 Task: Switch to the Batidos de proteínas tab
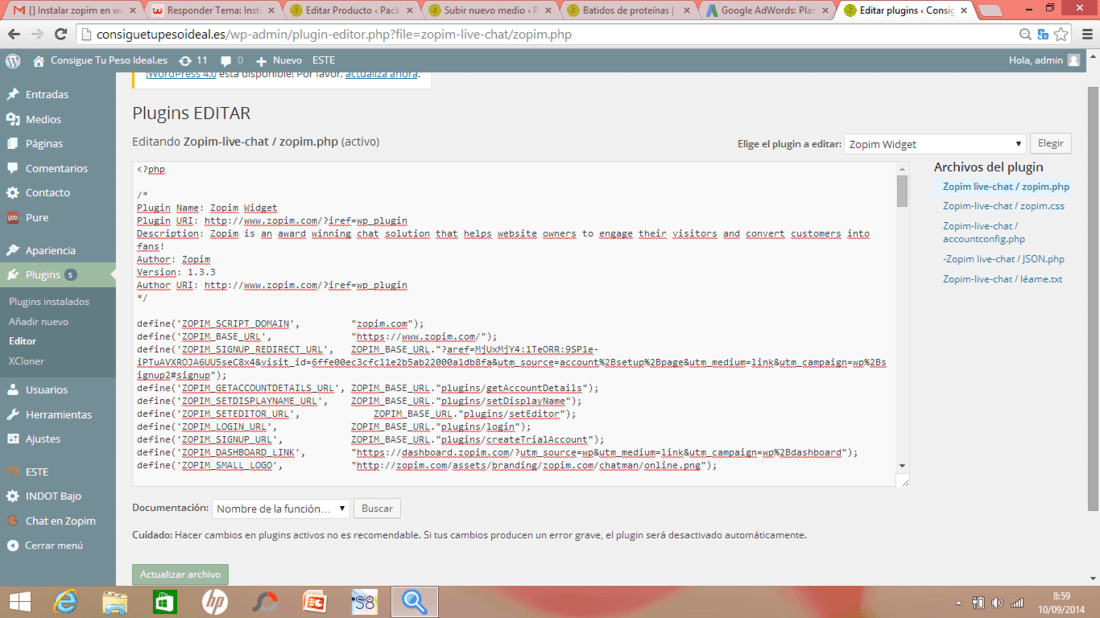628,11
